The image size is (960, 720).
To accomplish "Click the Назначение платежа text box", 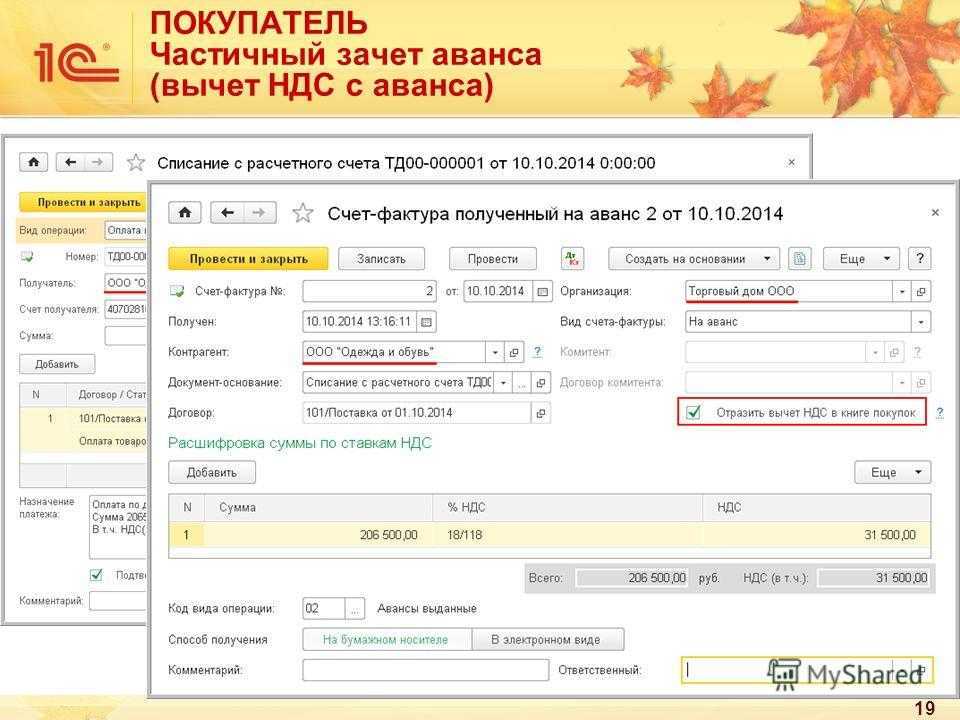I will [119, 527].
